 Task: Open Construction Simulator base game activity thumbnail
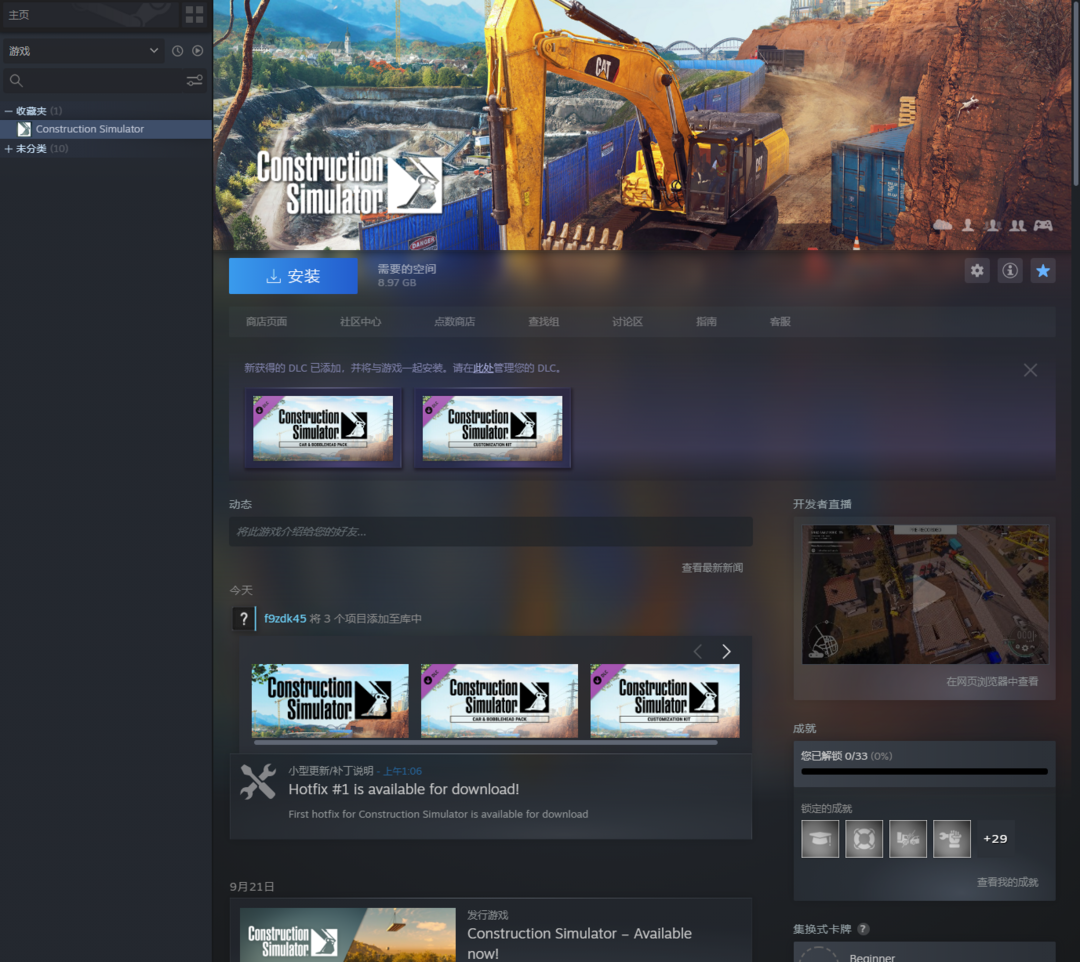pyautogui.click(x=330, y=700)
